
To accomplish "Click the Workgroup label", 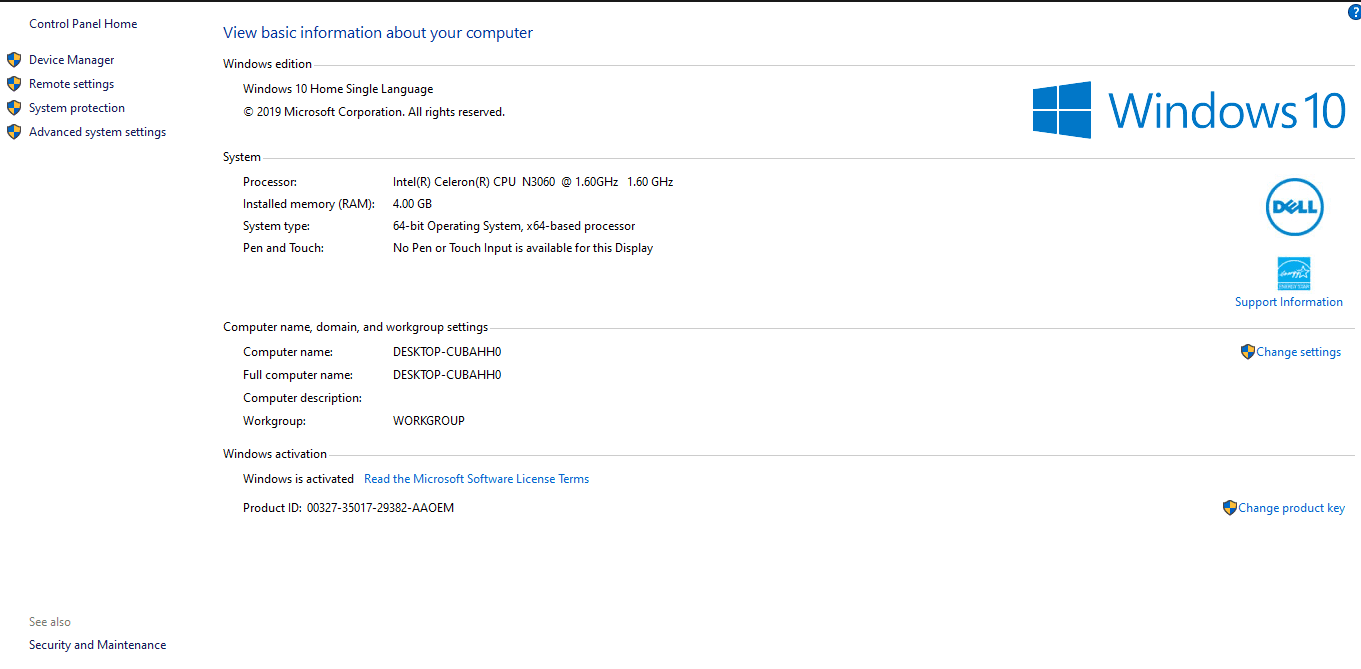I will [x=274, y=421].
